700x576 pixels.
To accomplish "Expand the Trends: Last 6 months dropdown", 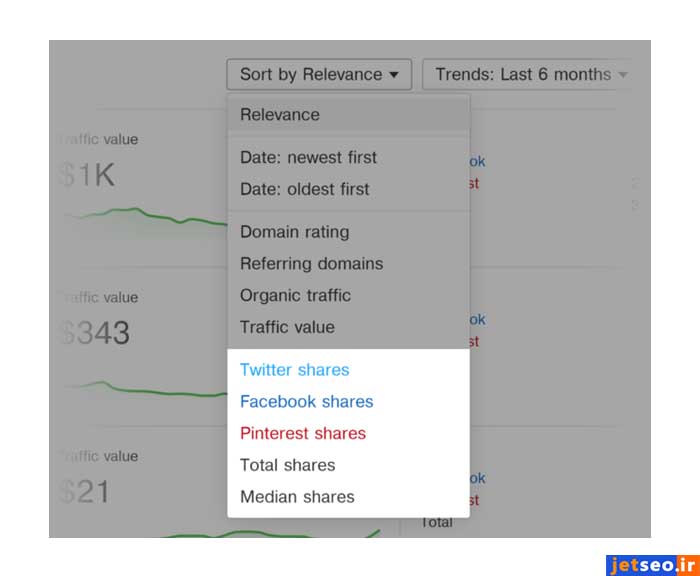I will pyautogui.click(x=526, y=75).
